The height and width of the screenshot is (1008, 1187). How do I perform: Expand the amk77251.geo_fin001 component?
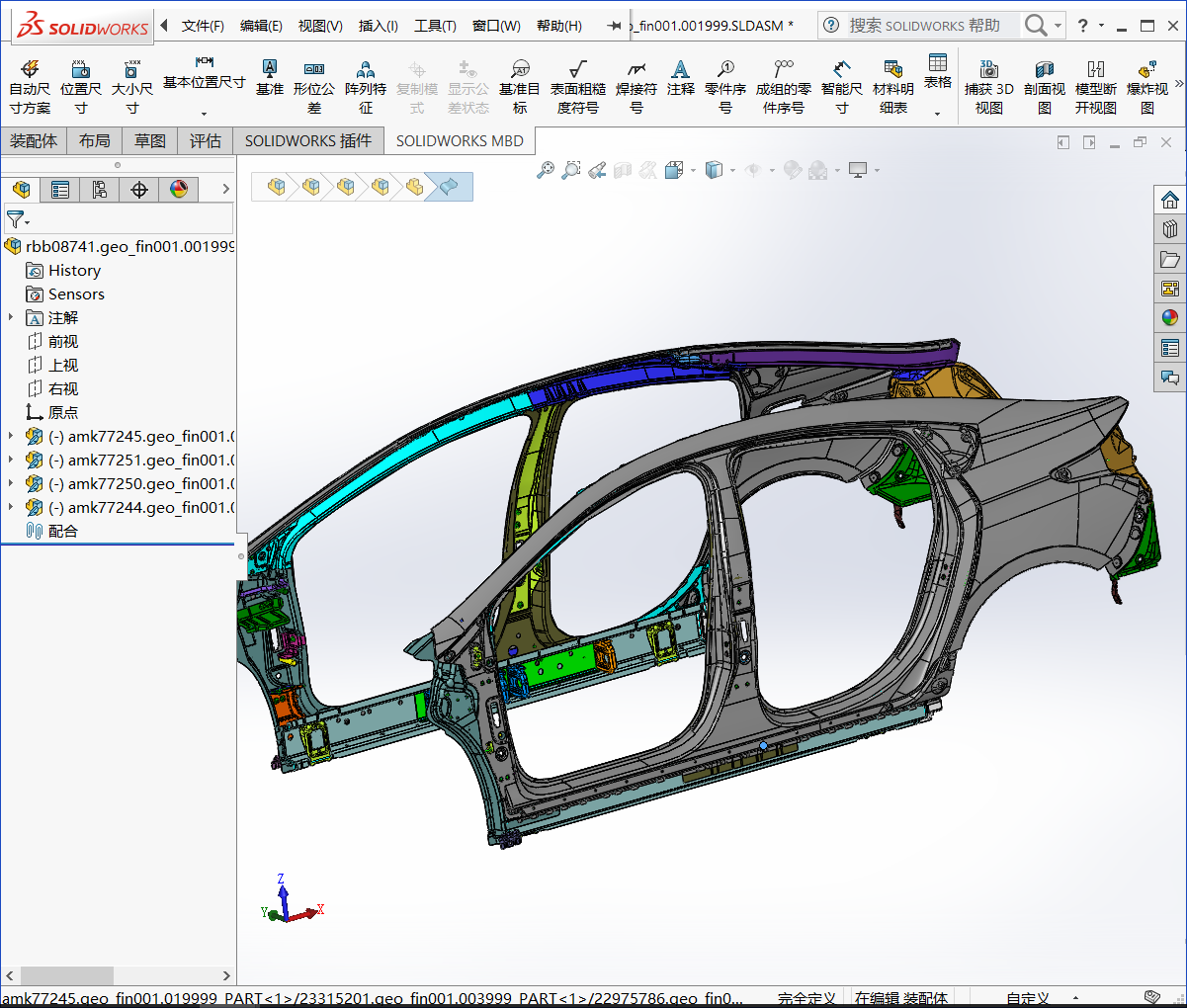point(11,460)
